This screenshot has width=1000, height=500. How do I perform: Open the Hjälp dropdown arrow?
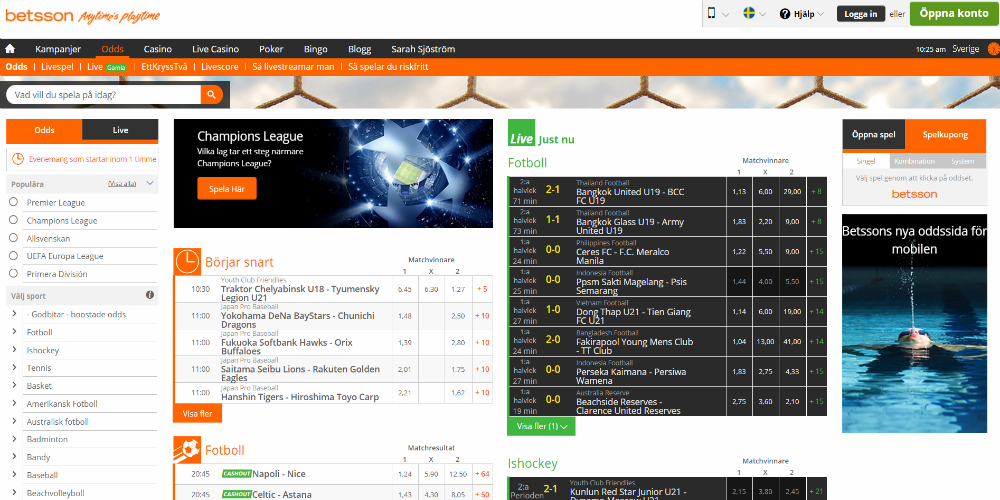[820, 14]
